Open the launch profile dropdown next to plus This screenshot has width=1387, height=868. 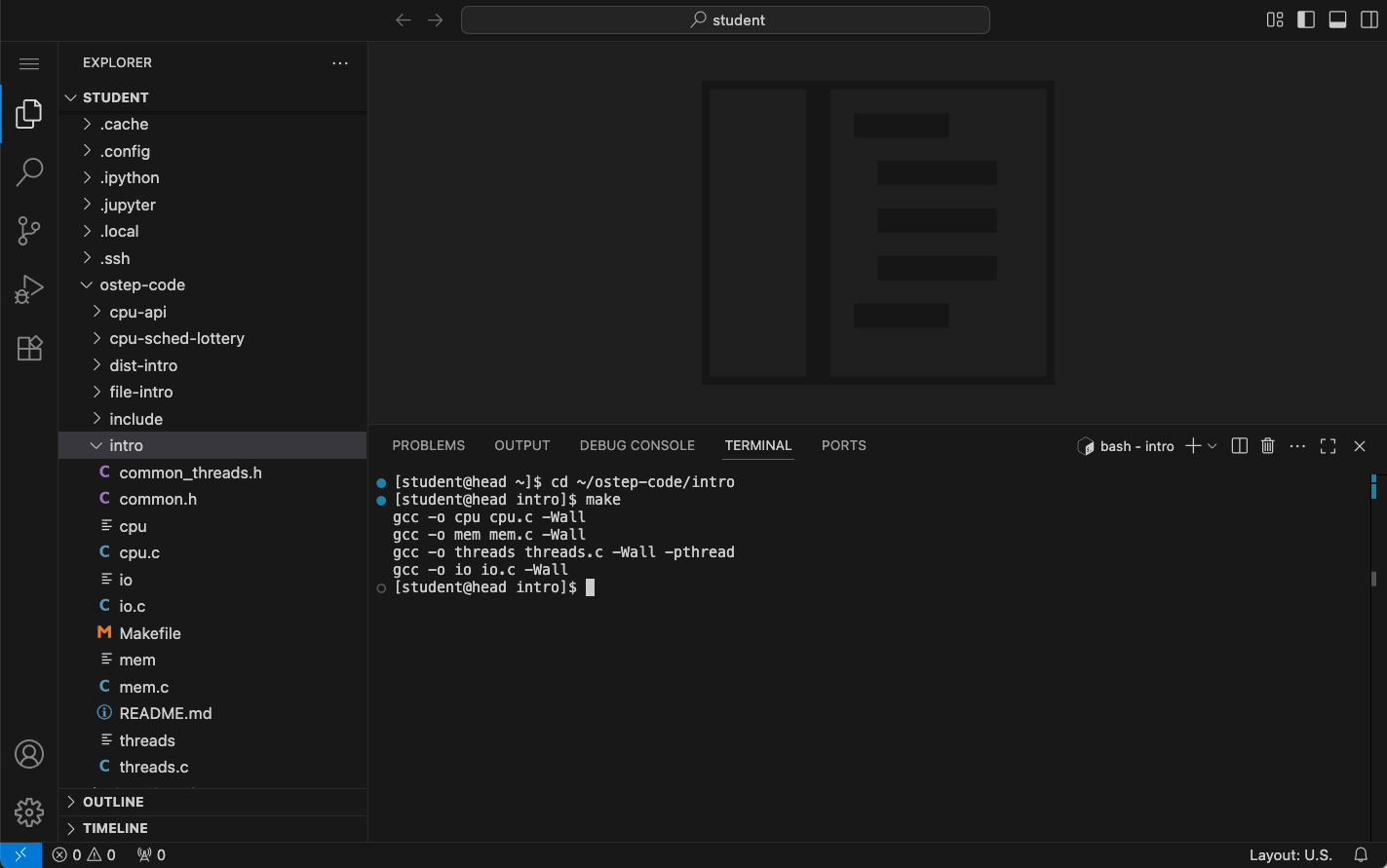(1213, 446)
